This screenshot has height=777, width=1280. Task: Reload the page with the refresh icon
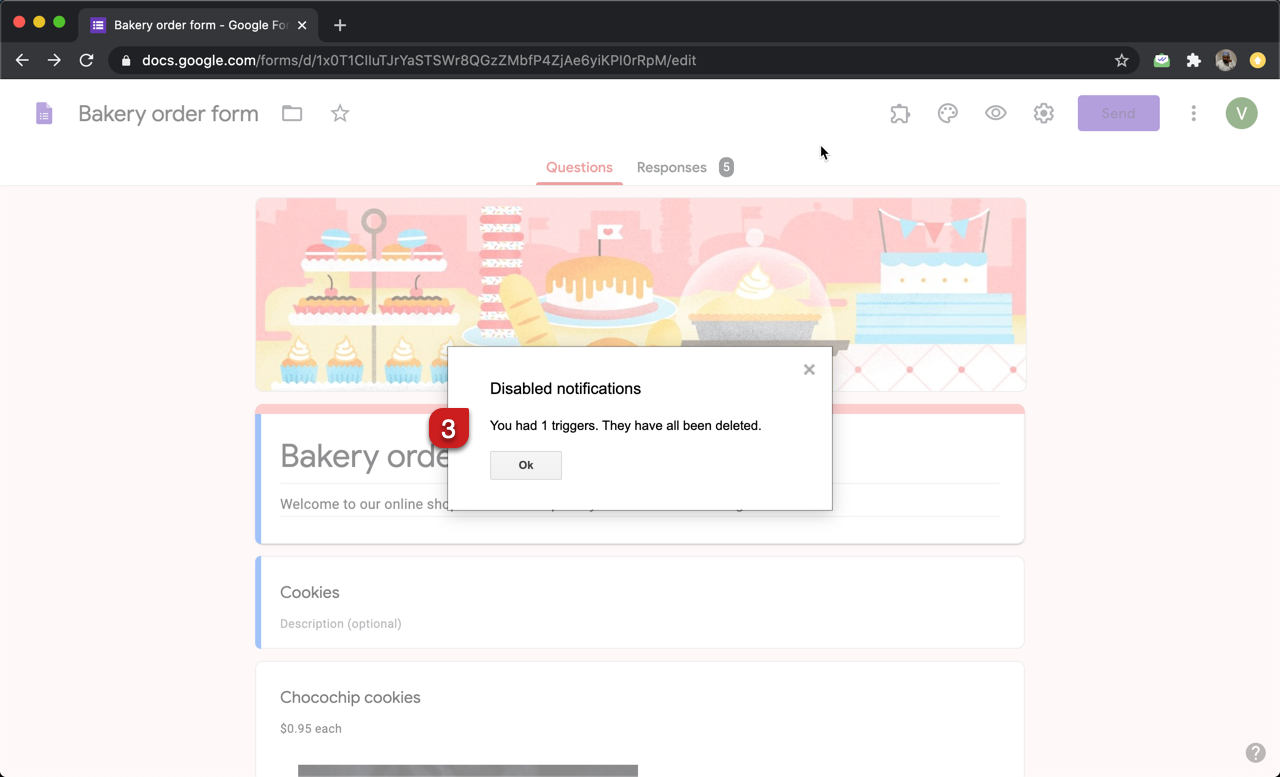coord(86,60)
